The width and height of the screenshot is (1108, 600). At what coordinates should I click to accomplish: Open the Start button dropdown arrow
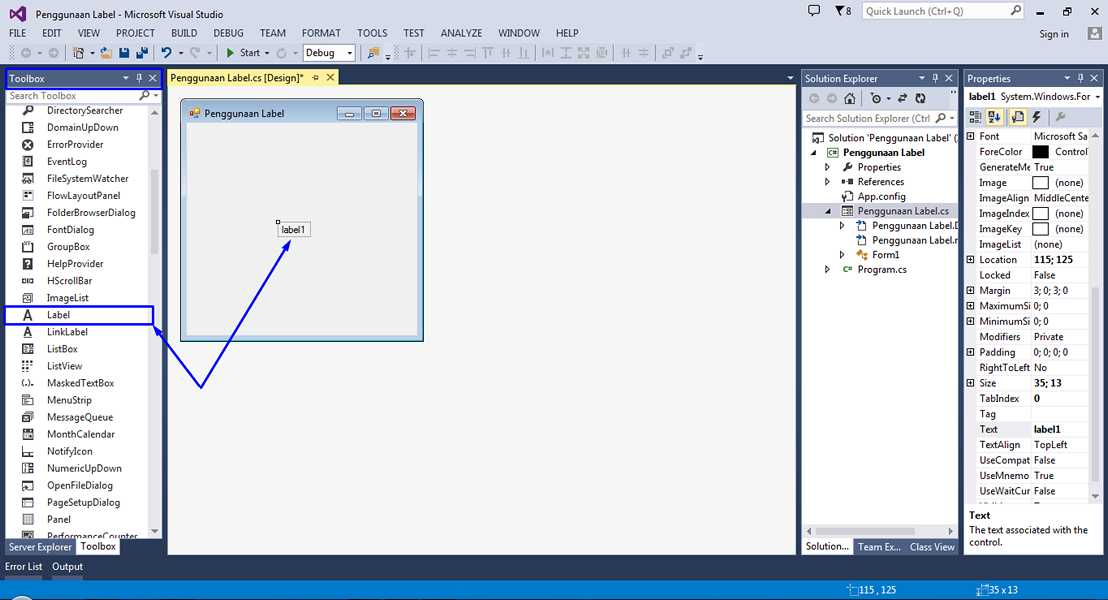point(267,53)
